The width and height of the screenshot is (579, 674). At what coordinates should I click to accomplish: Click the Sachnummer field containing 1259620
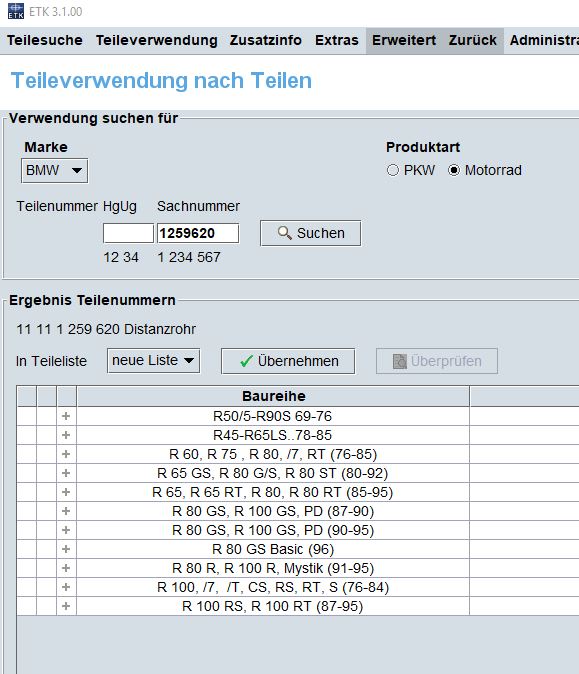click(198, 233)
